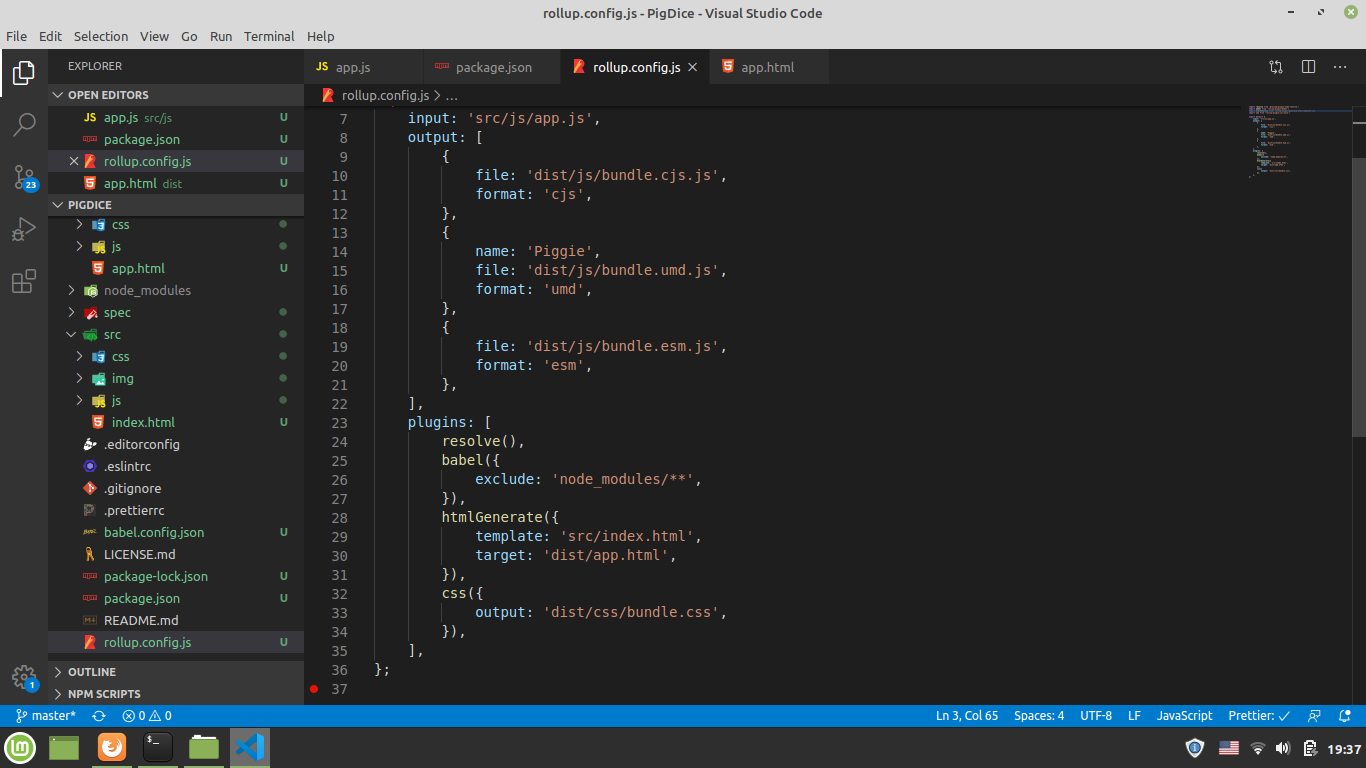Open Source Control view with 23 badge
The width and height of the screenshot is (1366, 768).
[24, 178]
